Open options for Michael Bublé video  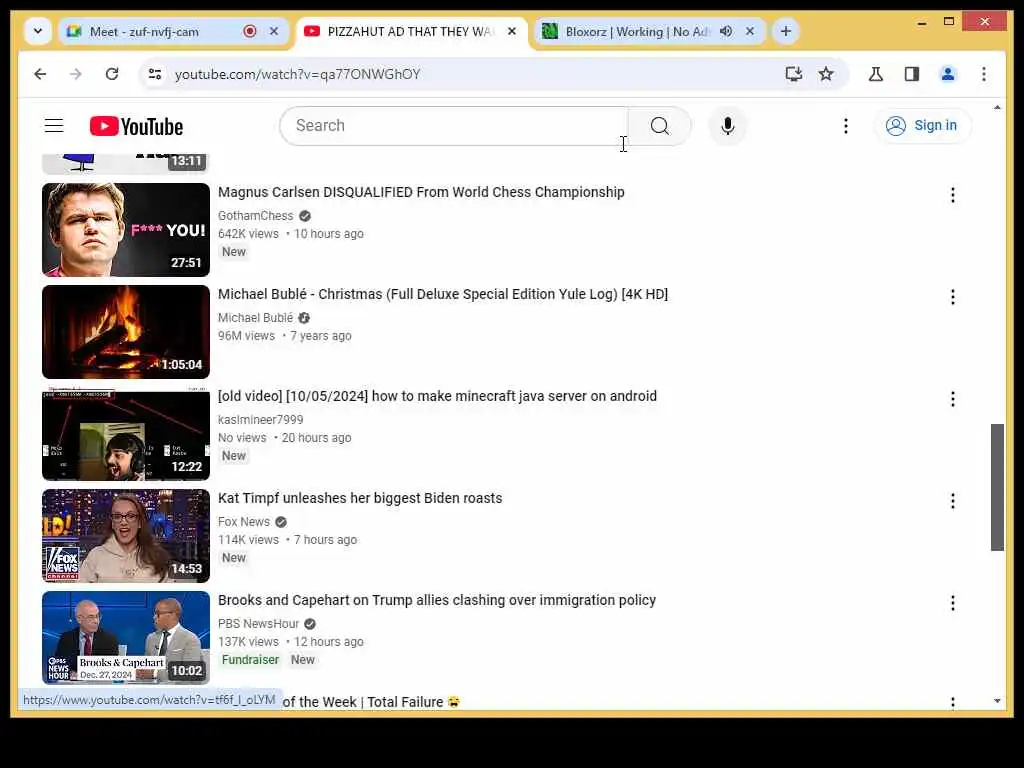(x=953, y=296)
